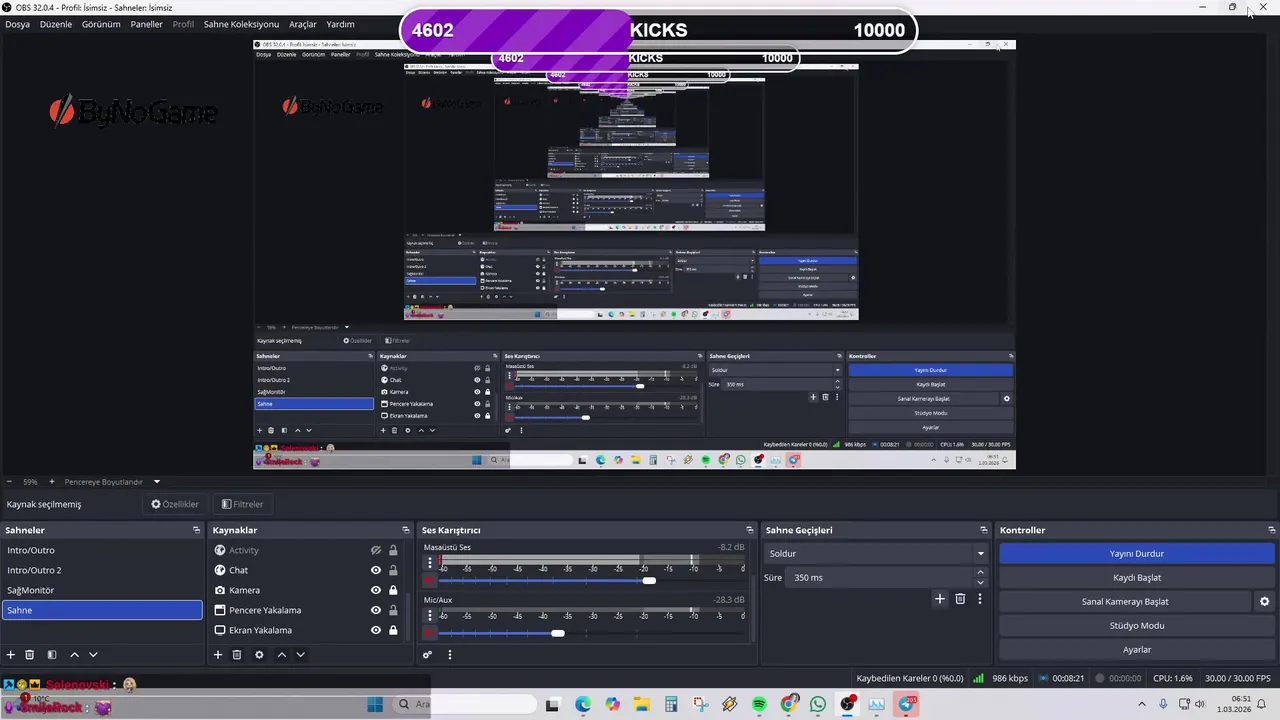Unlock the Kamera source
This screenshot has height=720, width=1280.
pyautogui.click(x=393, y=590)
